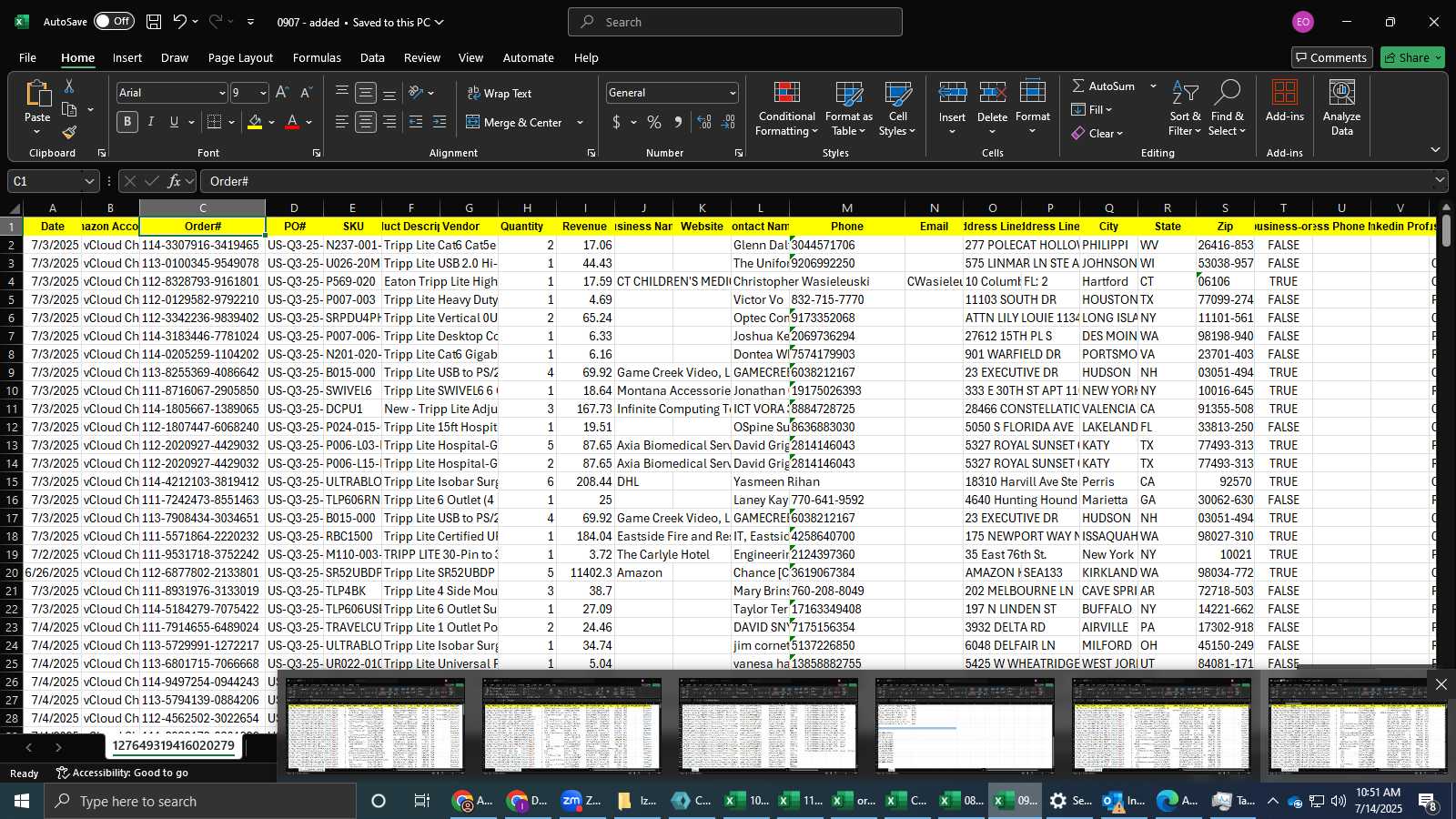
Task: Switch to the Page Layout tab
Action: 240,57
